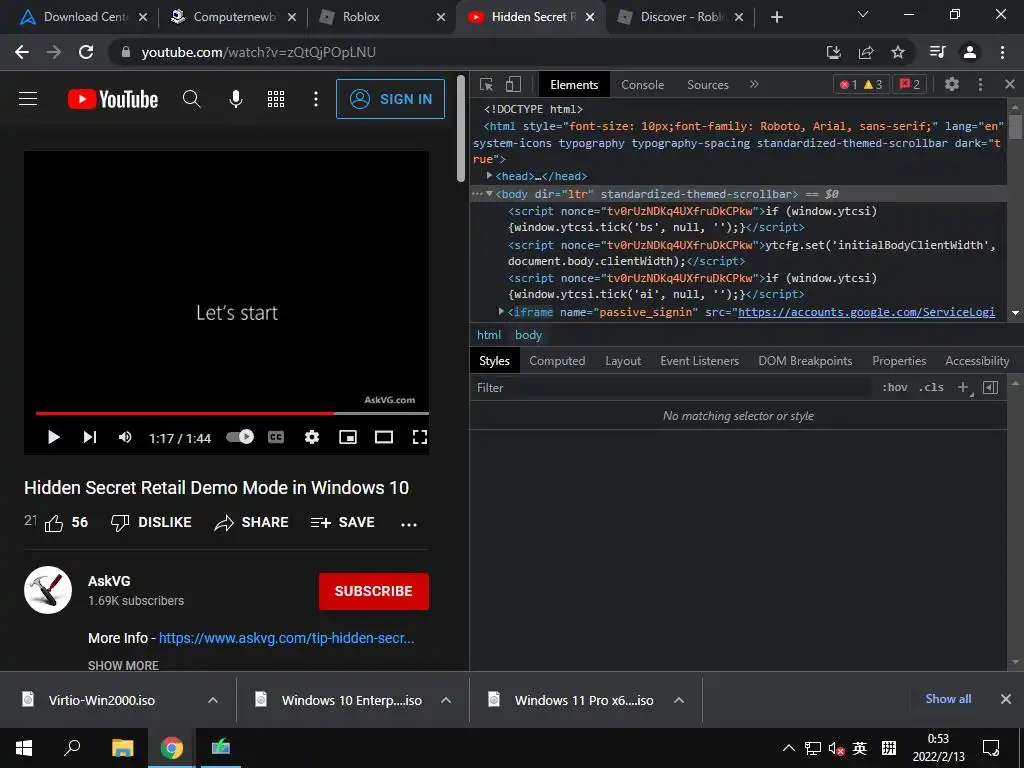Play the video
Image resolution: width=1024 pixels, height=768 pixels.
point(54,437)
